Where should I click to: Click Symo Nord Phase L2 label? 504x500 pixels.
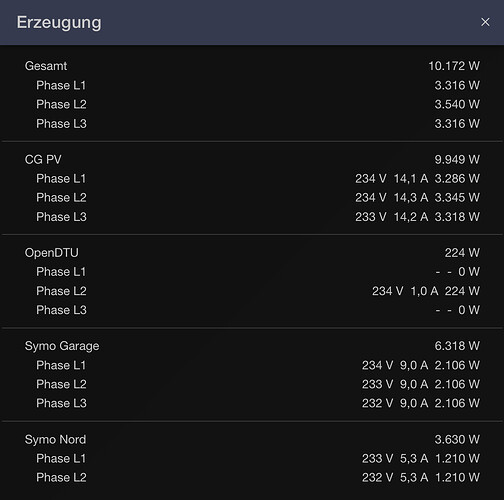[61, 478]
